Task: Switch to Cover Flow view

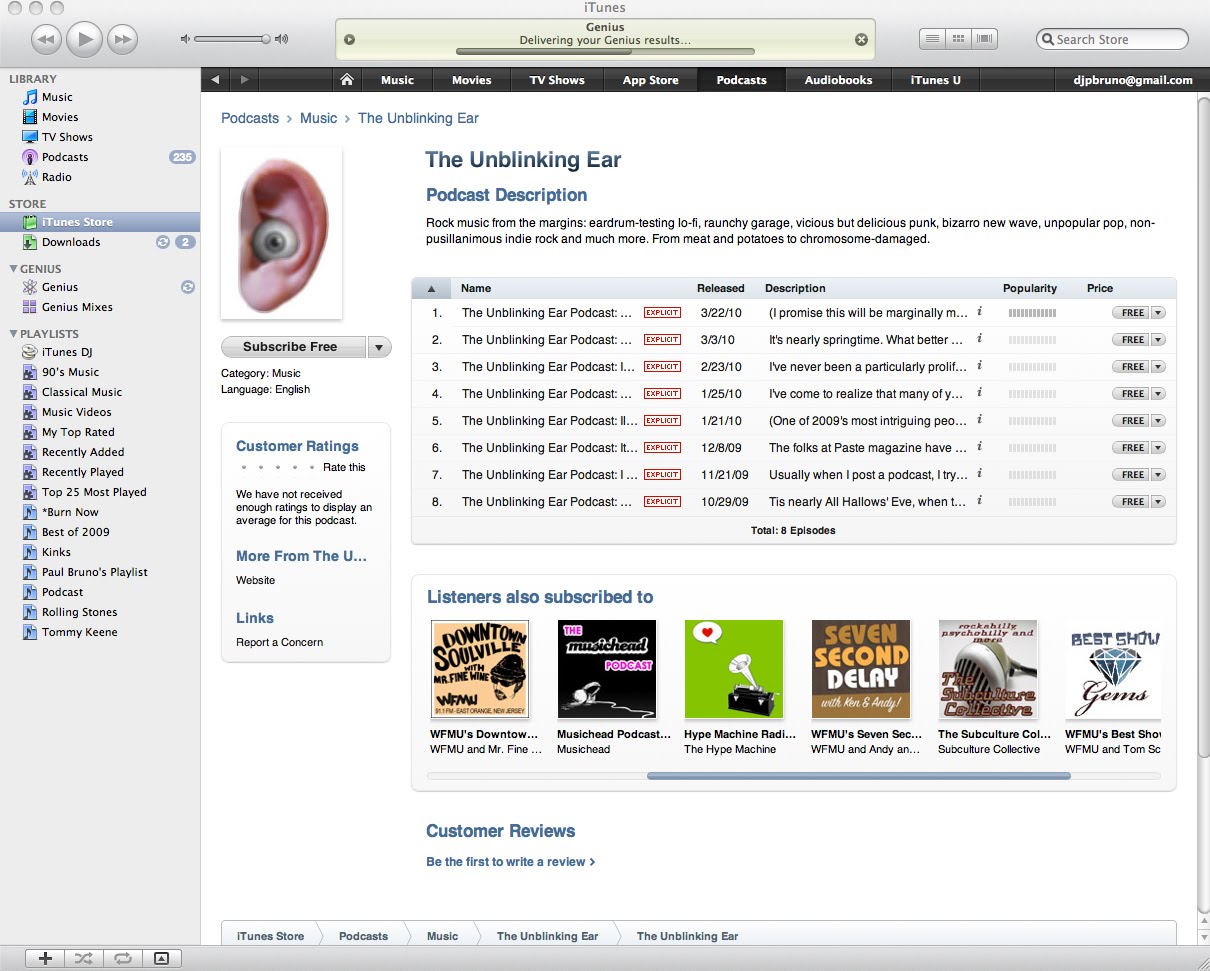Action: tap(985, 39)
